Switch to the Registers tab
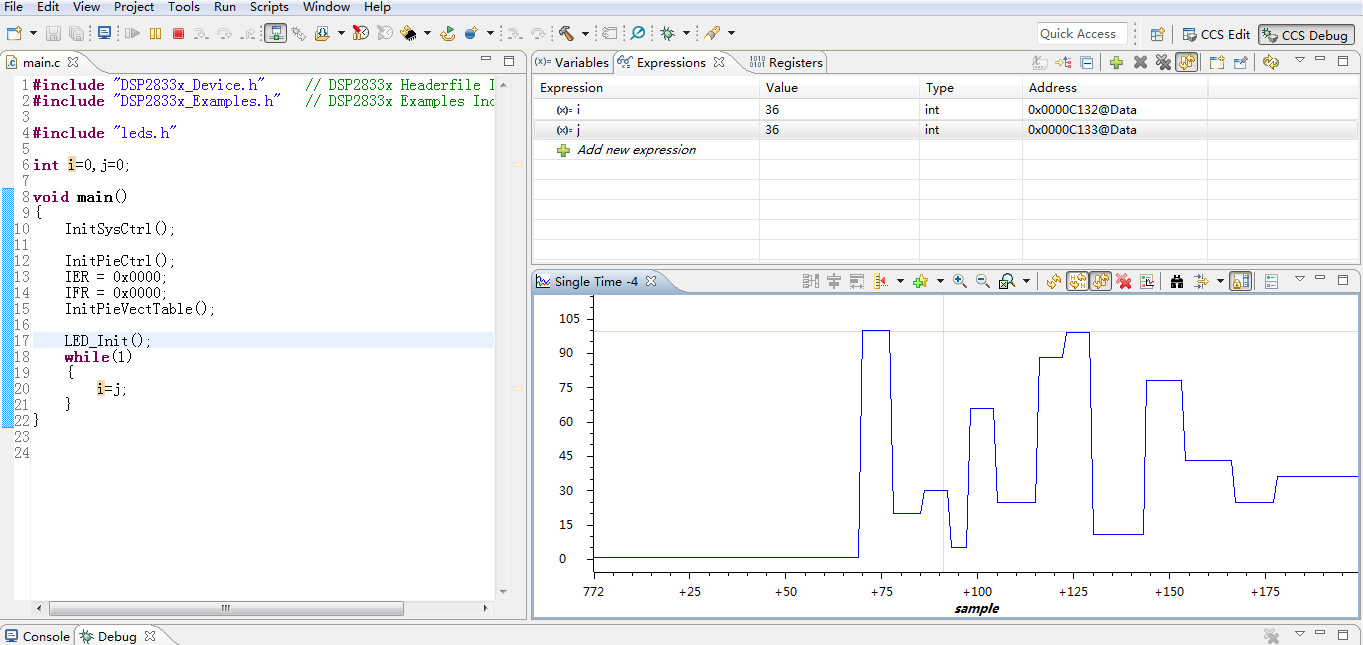The image size is (1363, 645). (x=786, y=62)
